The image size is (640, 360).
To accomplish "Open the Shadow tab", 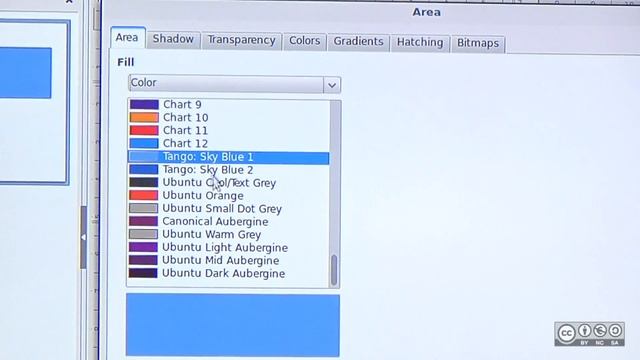I will 173,39.
